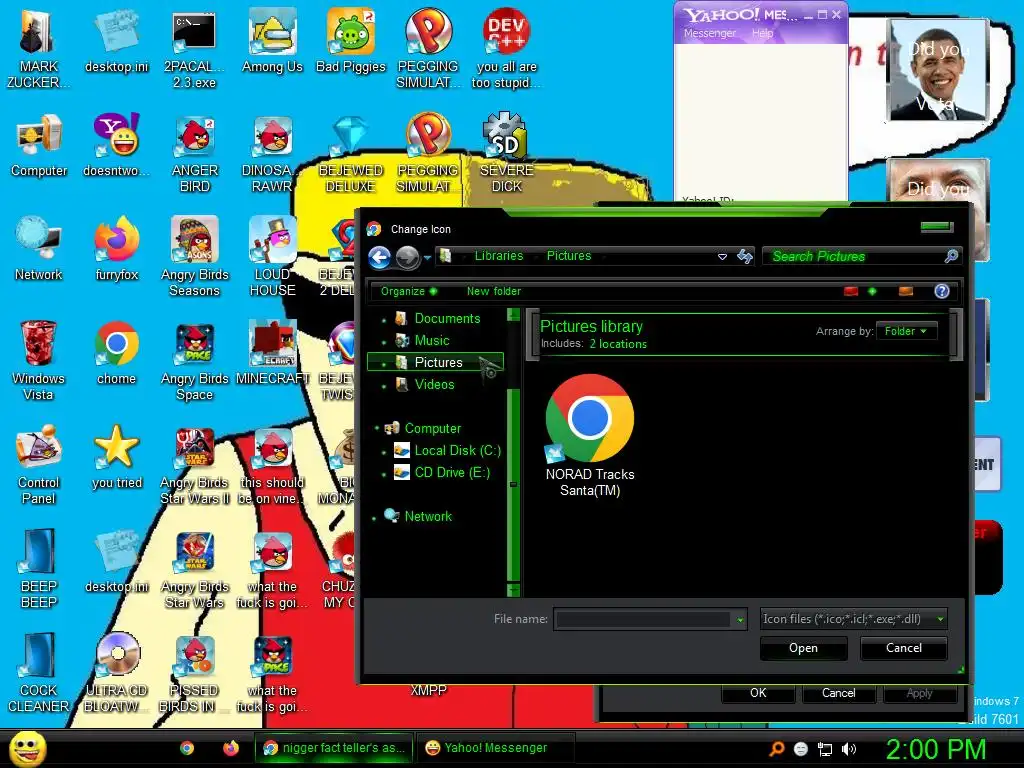This screenshot has width=1024, height=768.
Task: Open recent pages dropdown beside forward arrow
Action: pyautogui.click(x=427, y=257)
